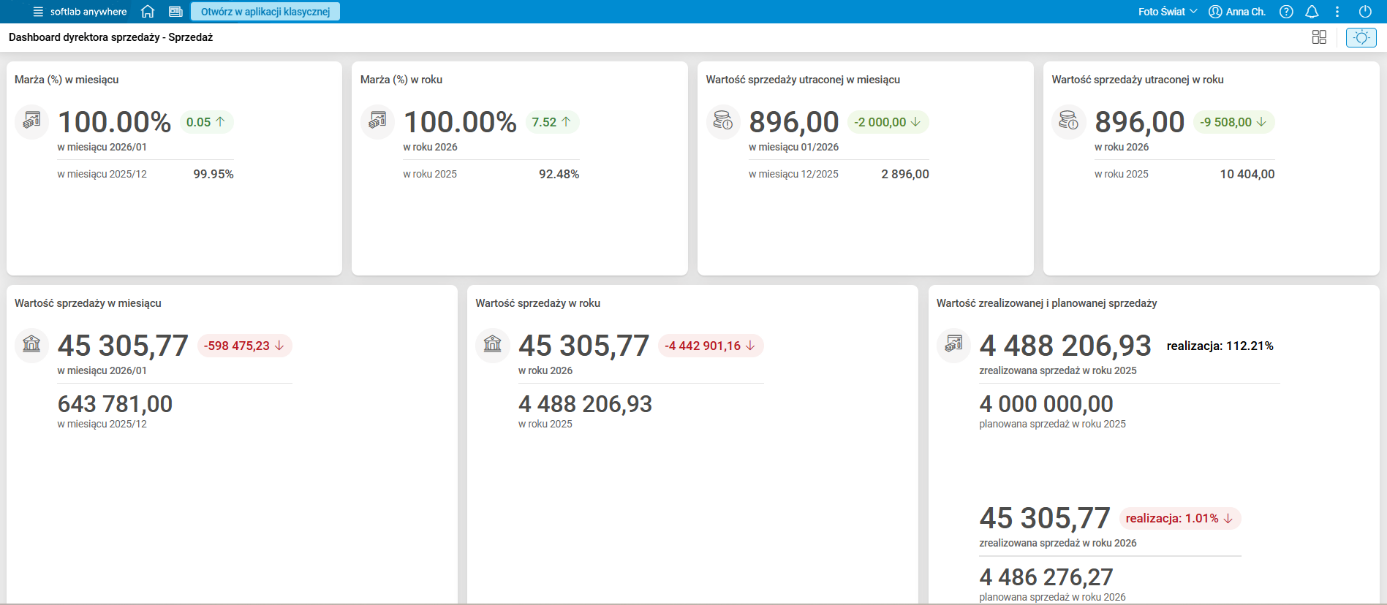Click icon in 'Marża (%) w roku' card

click(x=377, y=121)
